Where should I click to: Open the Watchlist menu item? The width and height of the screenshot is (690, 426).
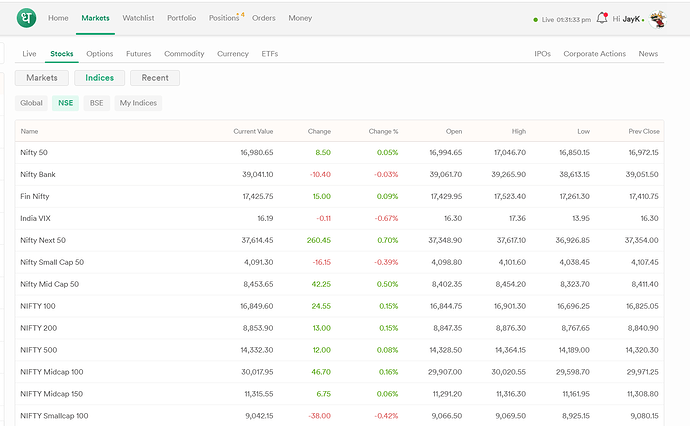pyautogui.click(x=138, y=18)
